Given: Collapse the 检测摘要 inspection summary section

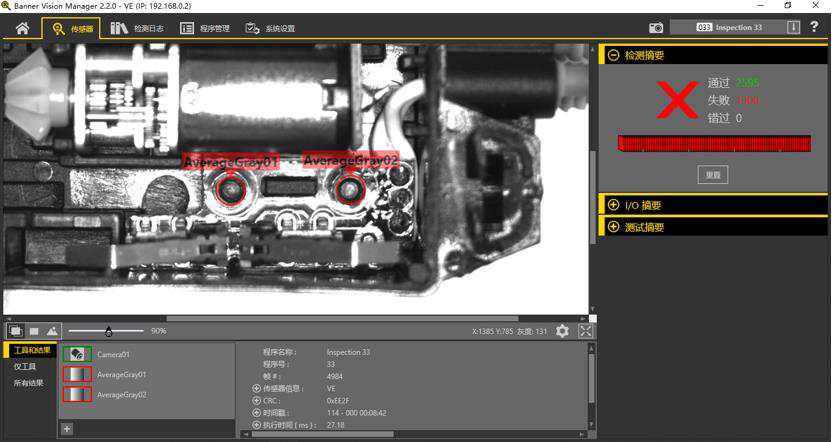Looking at the screenshot, I should (613, 55).
